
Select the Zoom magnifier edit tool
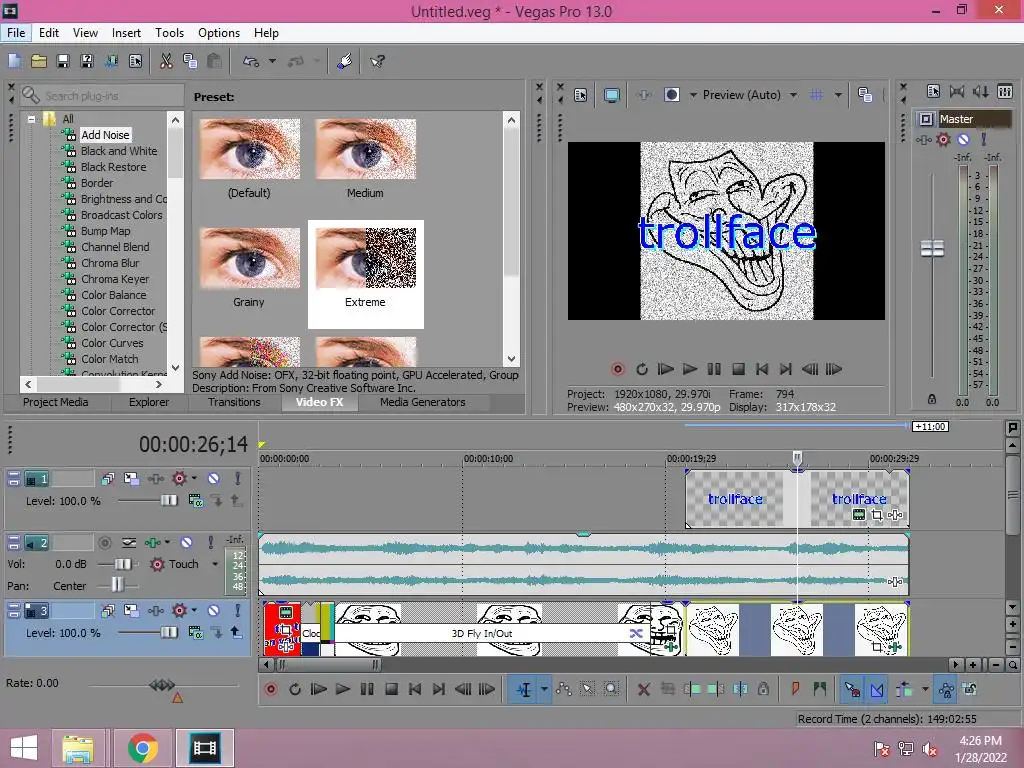pyautogui.click(x=611, y=689)
